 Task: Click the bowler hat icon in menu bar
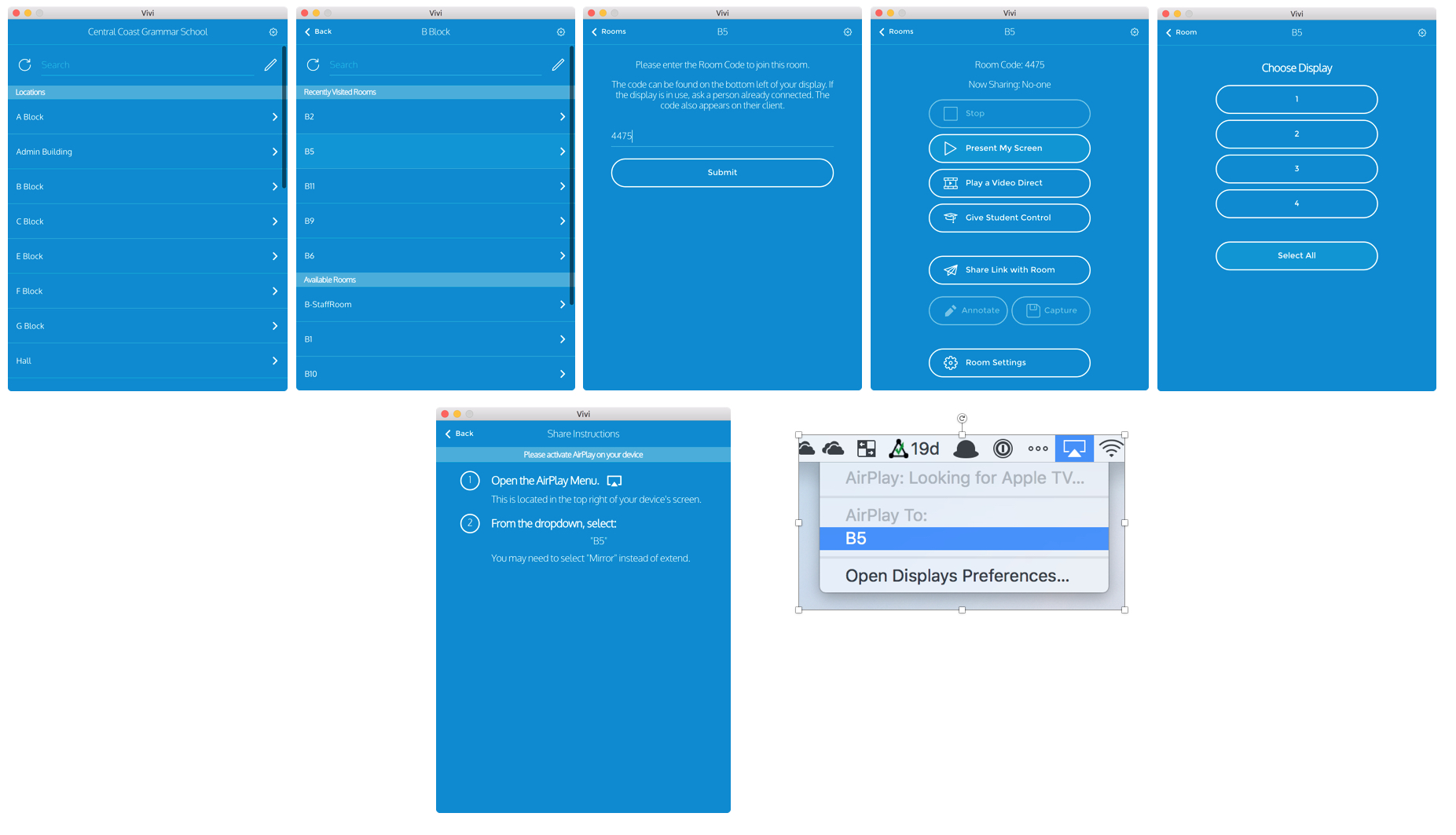click(966, 449)
